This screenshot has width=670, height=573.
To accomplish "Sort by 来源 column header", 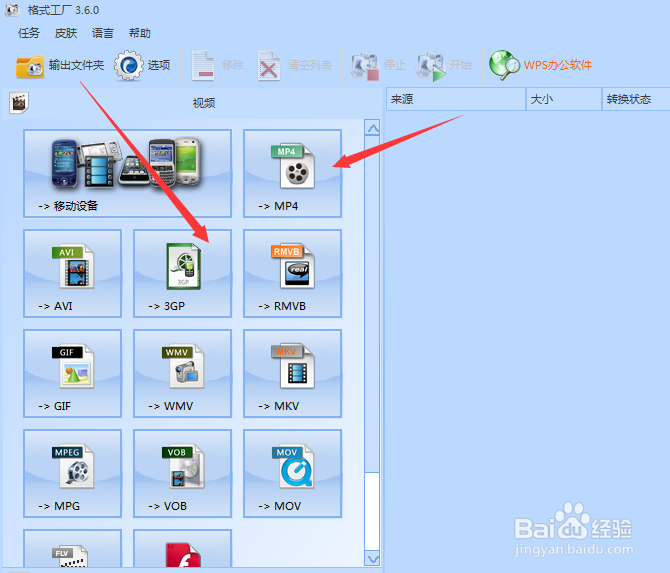I will coord(456,99).
